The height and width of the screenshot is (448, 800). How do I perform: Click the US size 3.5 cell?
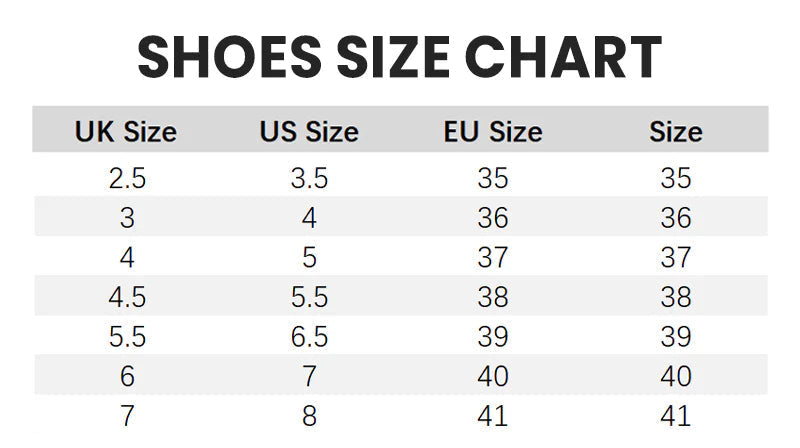pyautogui.click(x=309, y=179)
